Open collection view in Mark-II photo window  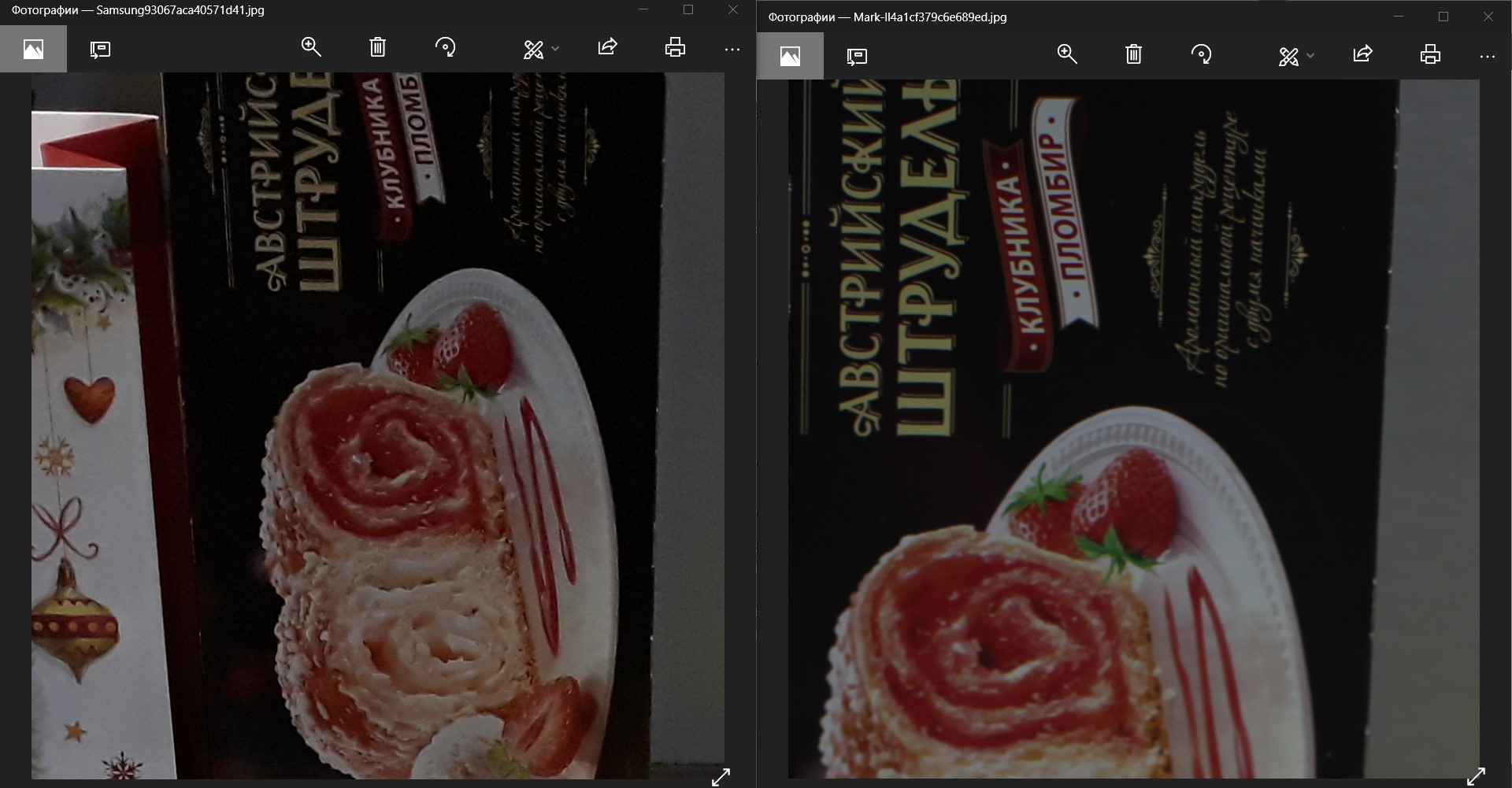coord(790,56)
